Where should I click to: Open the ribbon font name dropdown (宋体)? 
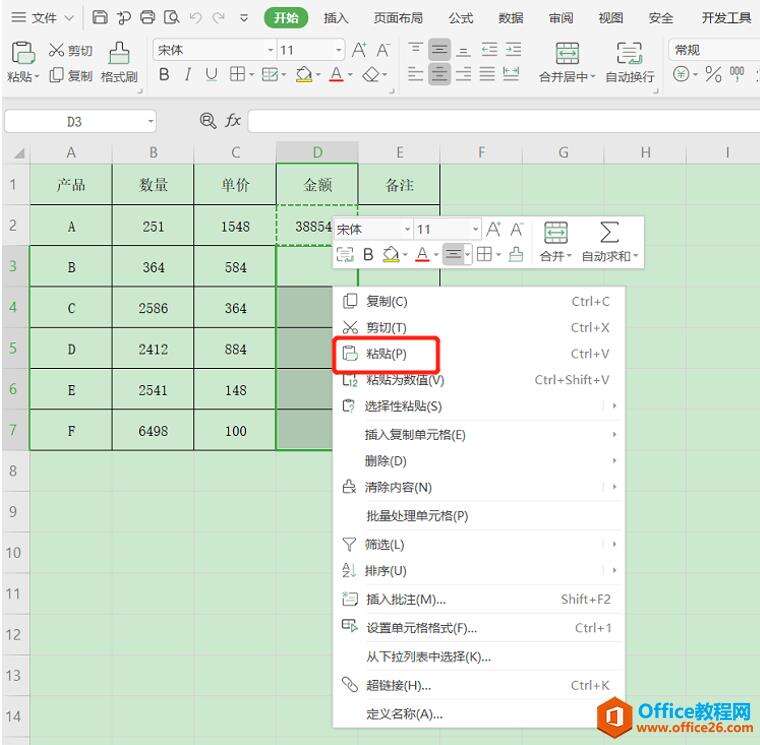(270, 50)
